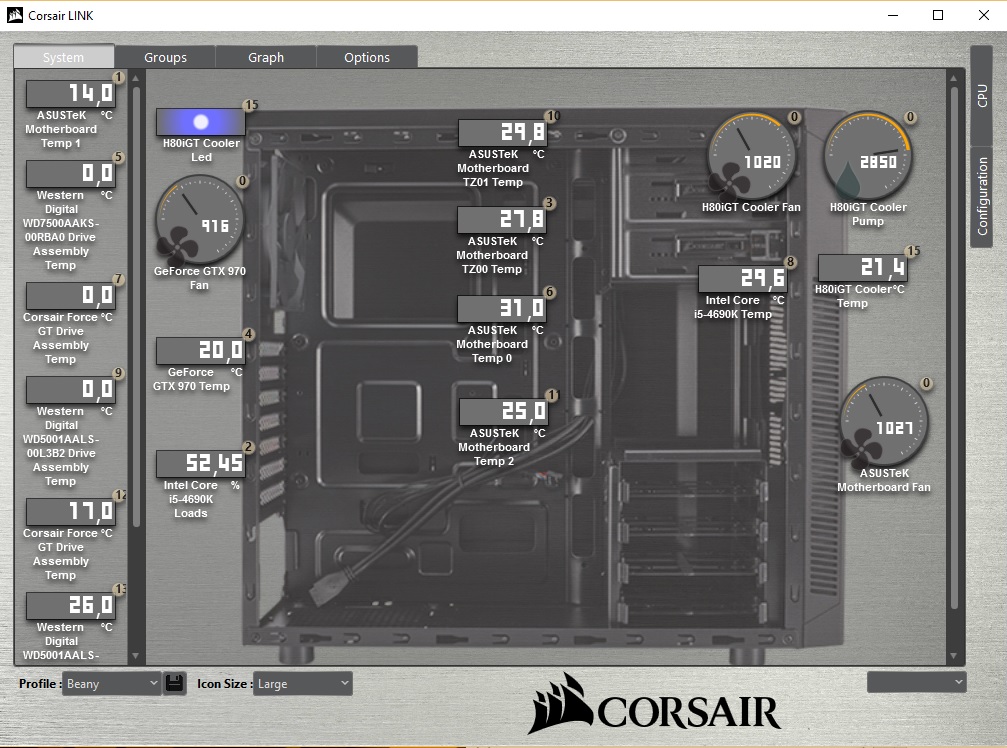Select the H80iGT Cooler Fan gauge
The image size is (1007, 748).
point(751,156)
